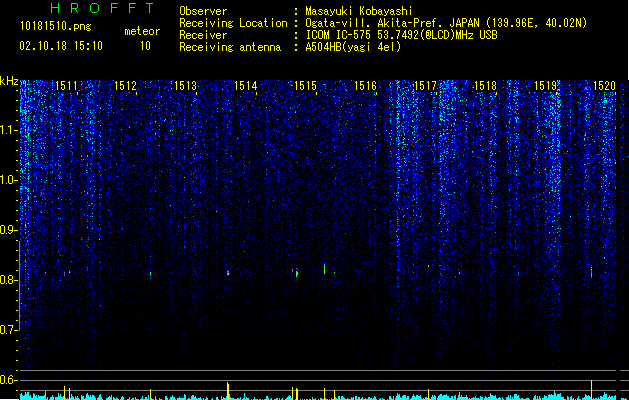This screenshot has height=400, width=629.
Task: Click the Receiving Location value line
Action: coord(446,23)
